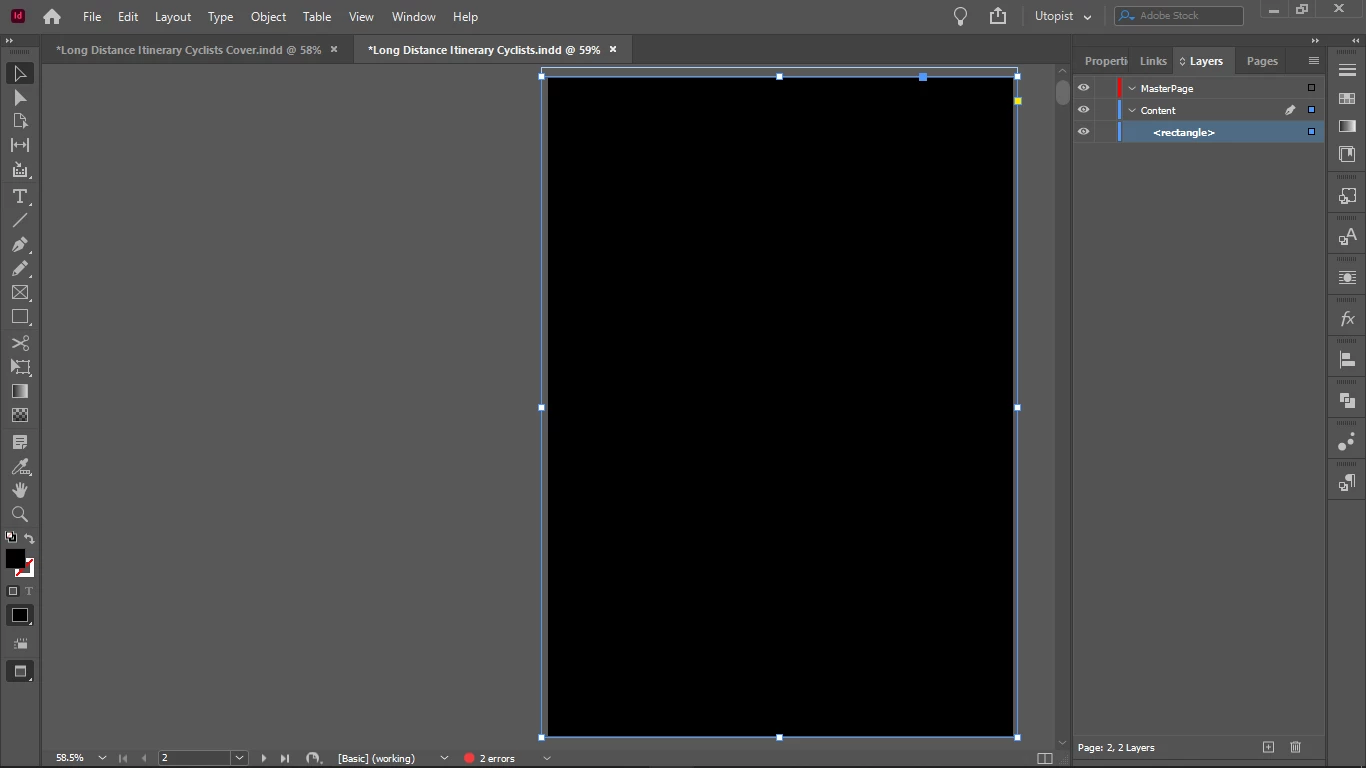Go to the Home screen
The image size is (1366, 768).
pos(52,16)
